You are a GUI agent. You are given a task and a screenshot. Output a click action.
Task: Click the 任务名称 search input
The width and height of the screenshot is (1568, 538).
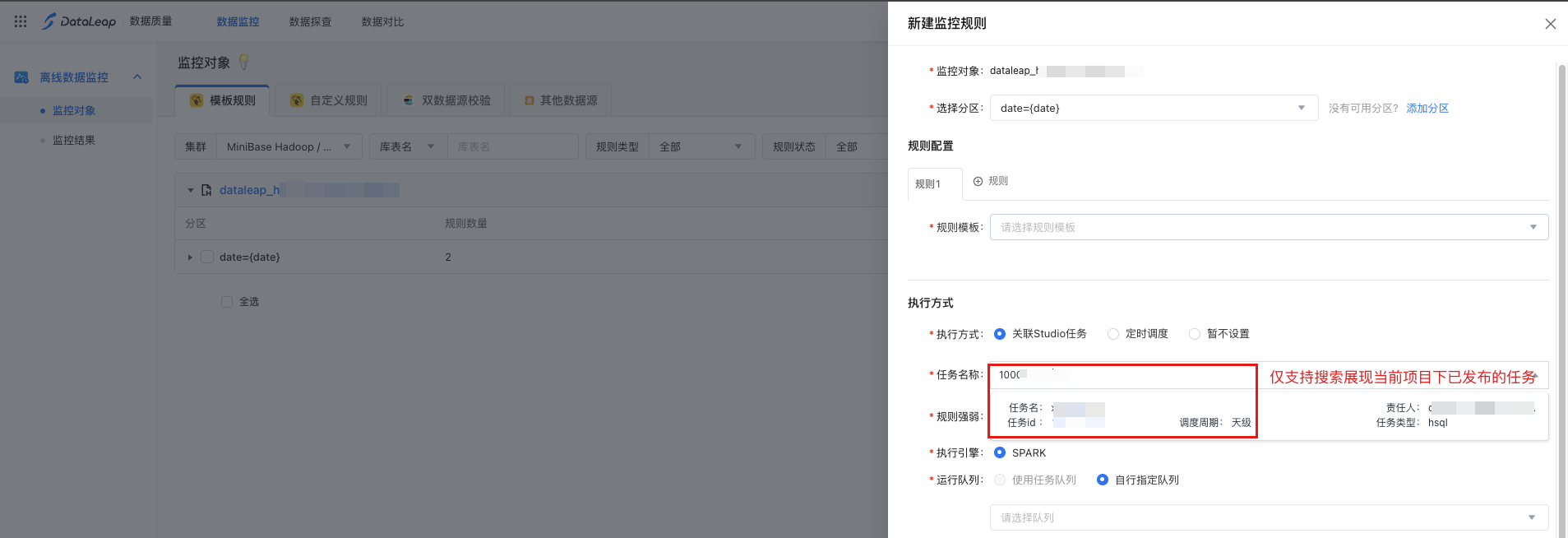[1269, 374]
